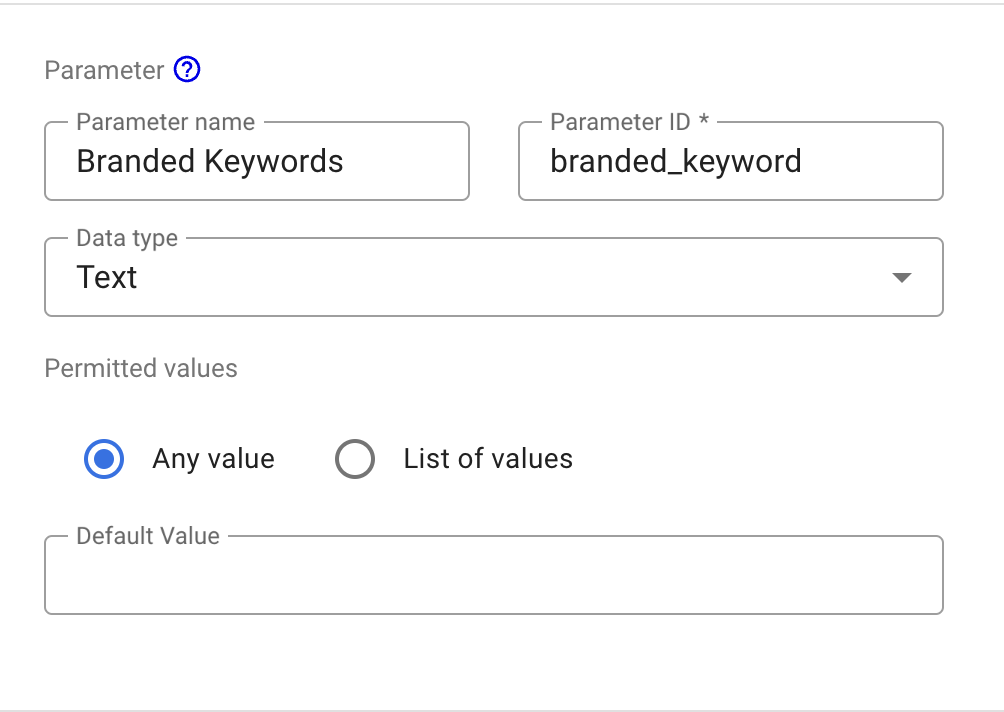Select the 'Any value' radio button
This screenshot has width=1004, height=712.
[x=104, y=459]
